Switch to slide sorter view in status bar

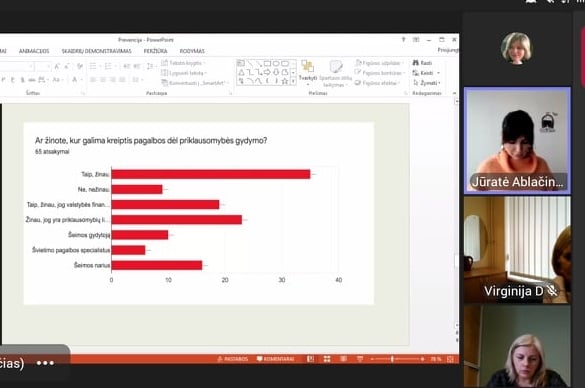click(327, 359)
